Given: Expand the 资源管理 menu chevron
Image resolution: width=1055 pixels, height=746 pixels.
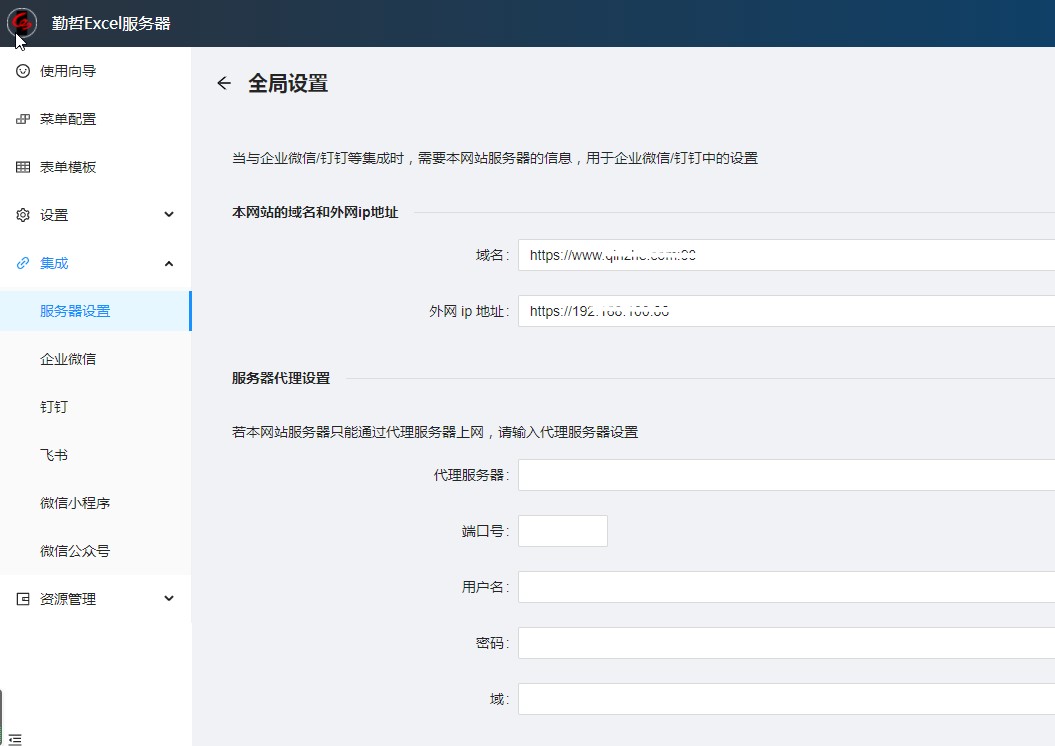Looking at the screenshot, I should [168, 599].
